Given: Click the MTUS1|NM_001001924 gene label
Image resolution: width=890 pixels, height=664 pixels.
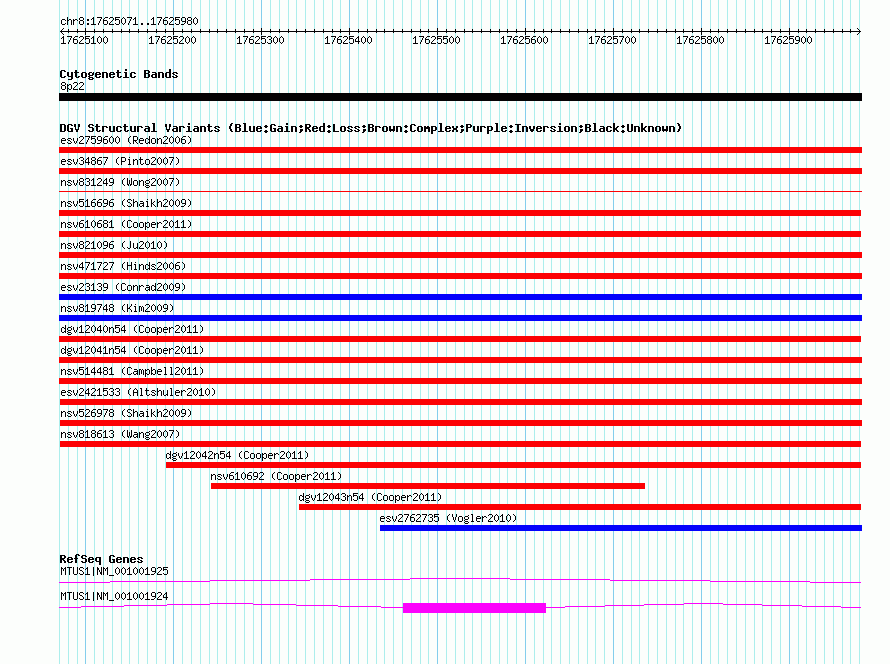Looking at the screenshot, I should (x=114, y=596).
